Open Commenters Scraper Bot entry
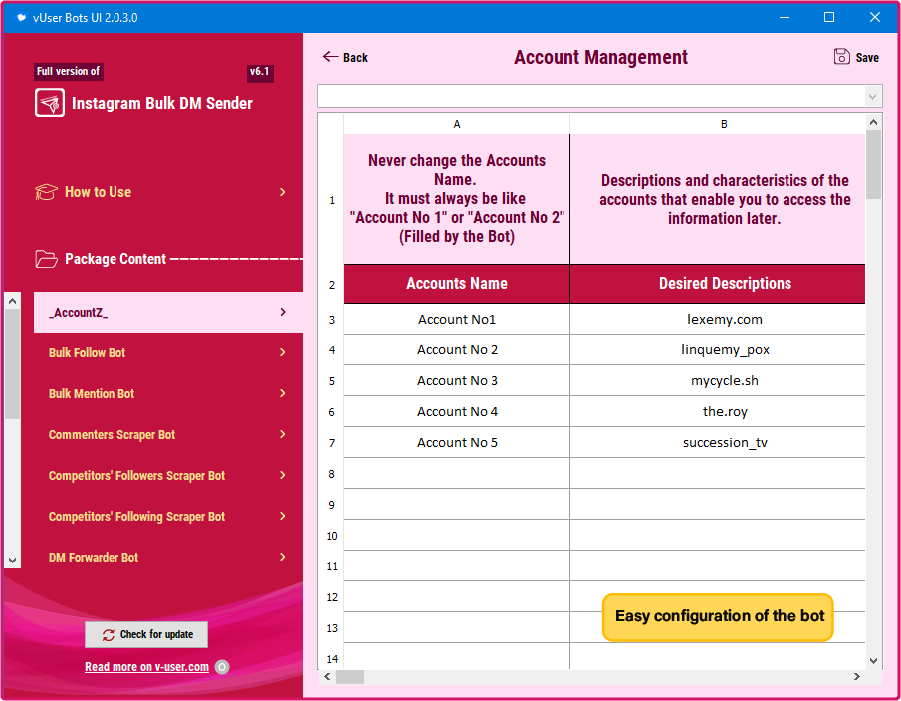This screenshot has width=901, height=701. tap(168, 435)
